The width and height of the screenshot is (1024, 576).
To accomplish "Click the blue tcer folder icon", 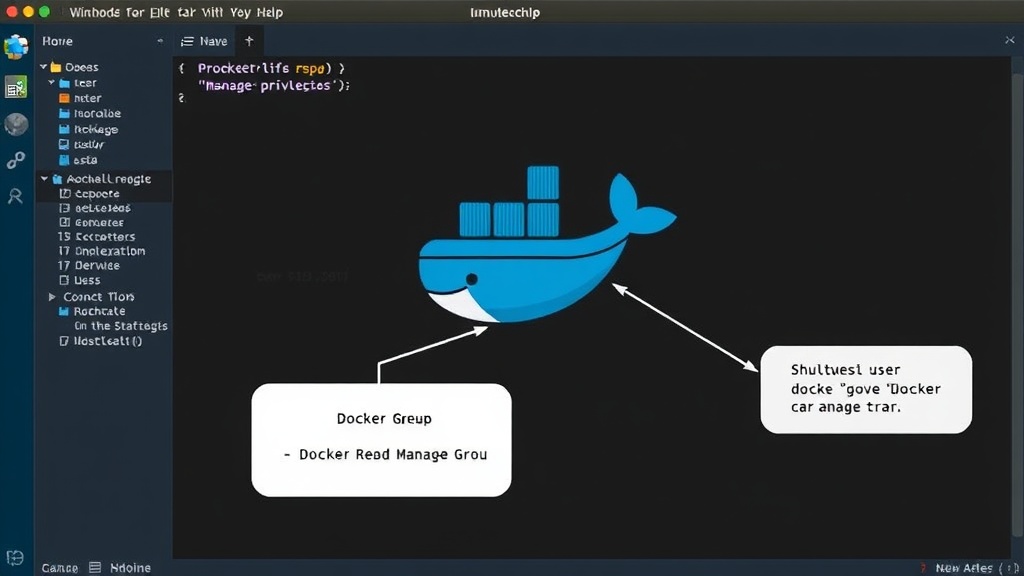I will 65,83.
